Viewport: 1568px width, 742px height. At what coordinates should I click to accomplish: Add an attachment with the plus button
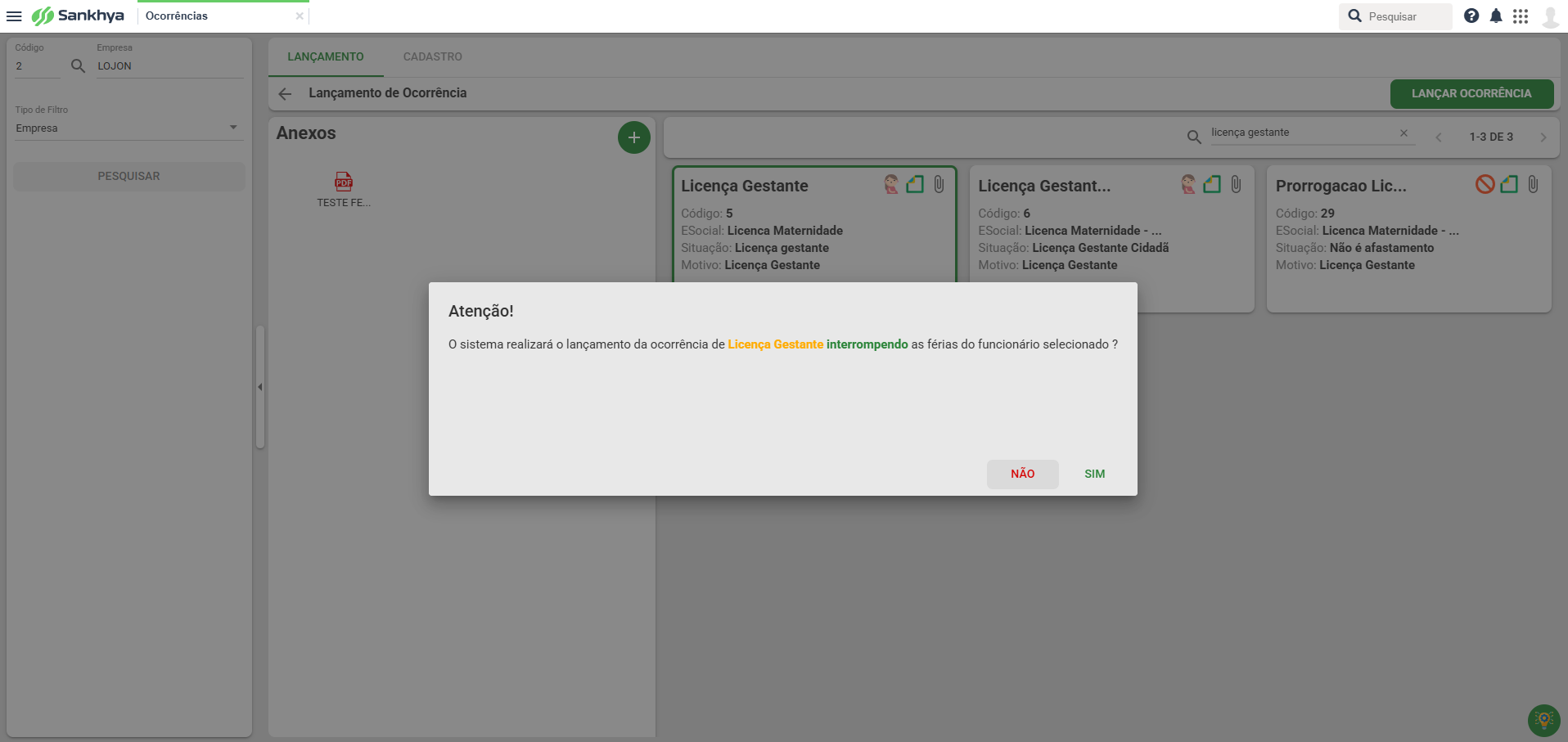click(633, 137)
